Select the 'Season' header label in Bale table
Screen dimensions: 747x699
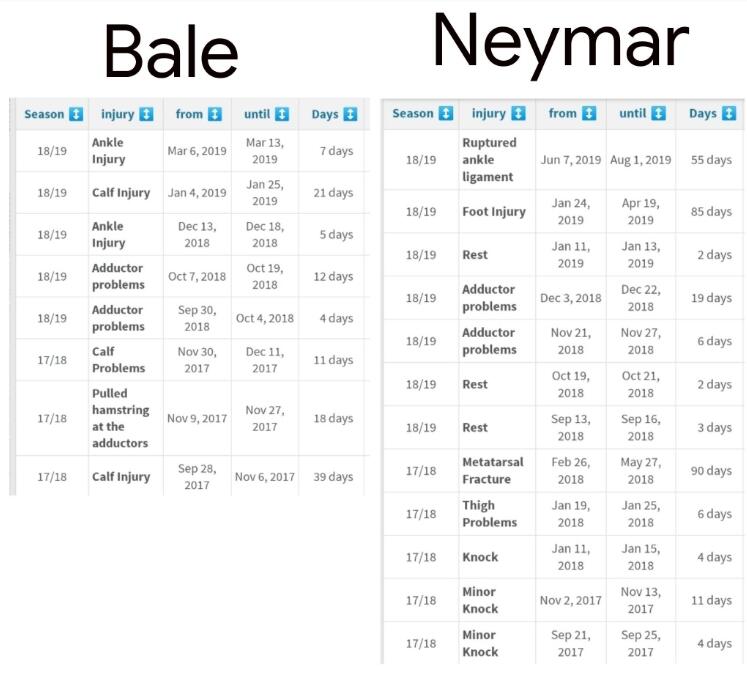44,114
